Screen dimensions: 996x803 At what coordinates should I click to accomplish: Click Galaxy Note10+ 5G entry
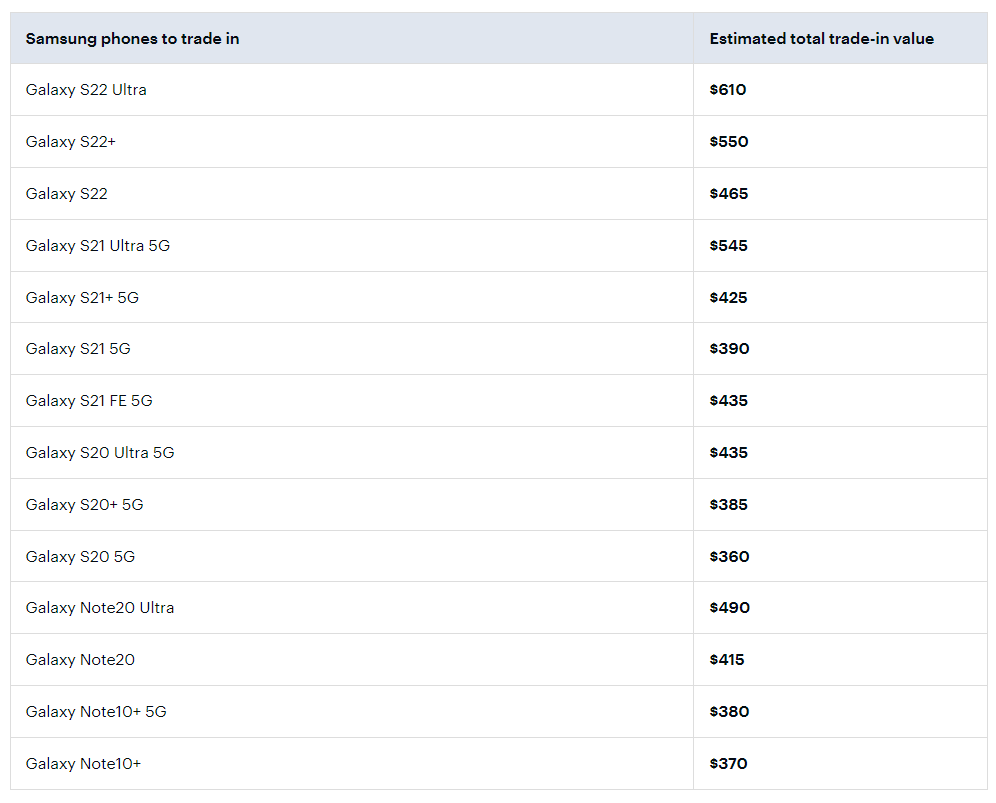tap(96, 712)
